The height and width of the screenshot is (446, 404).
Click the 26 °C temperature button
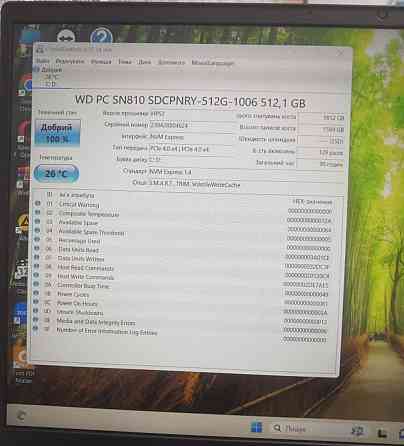click(56, 173)
